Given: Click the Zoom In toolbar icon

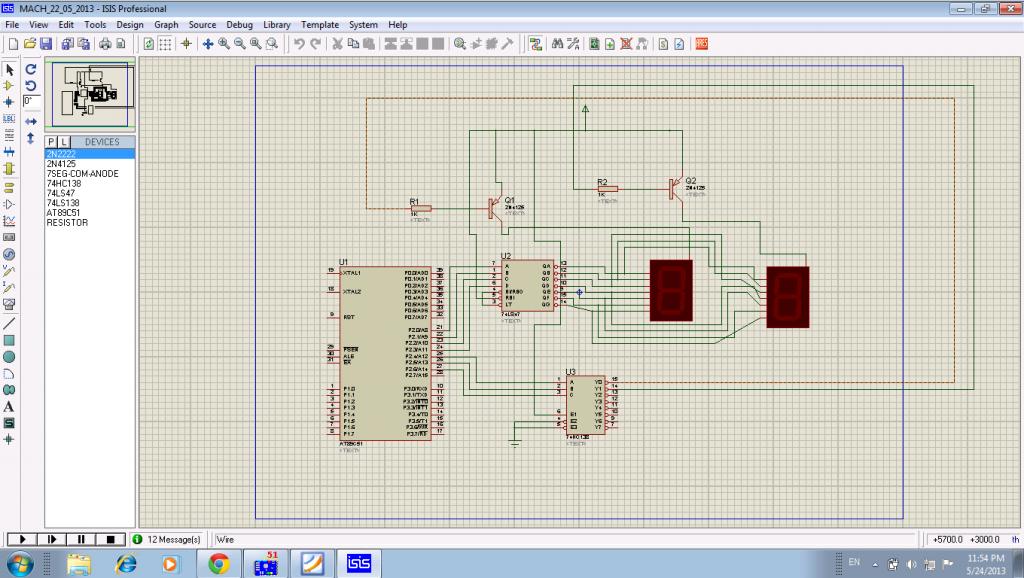Looking at the screenshot, I should pyautogui.click(x=224, y=44).
